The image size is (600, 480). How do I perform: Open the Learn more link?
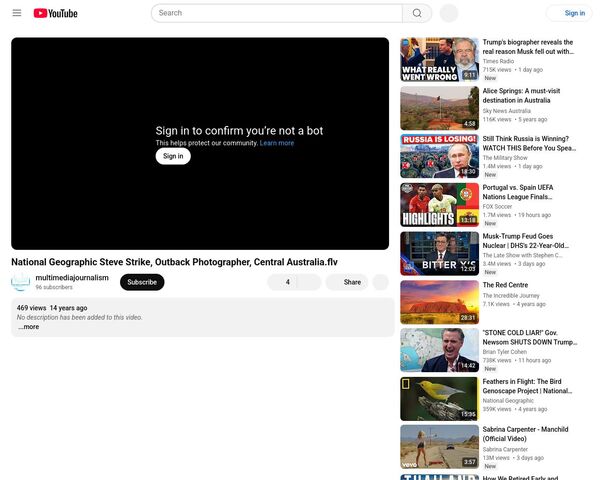point(277,143)
